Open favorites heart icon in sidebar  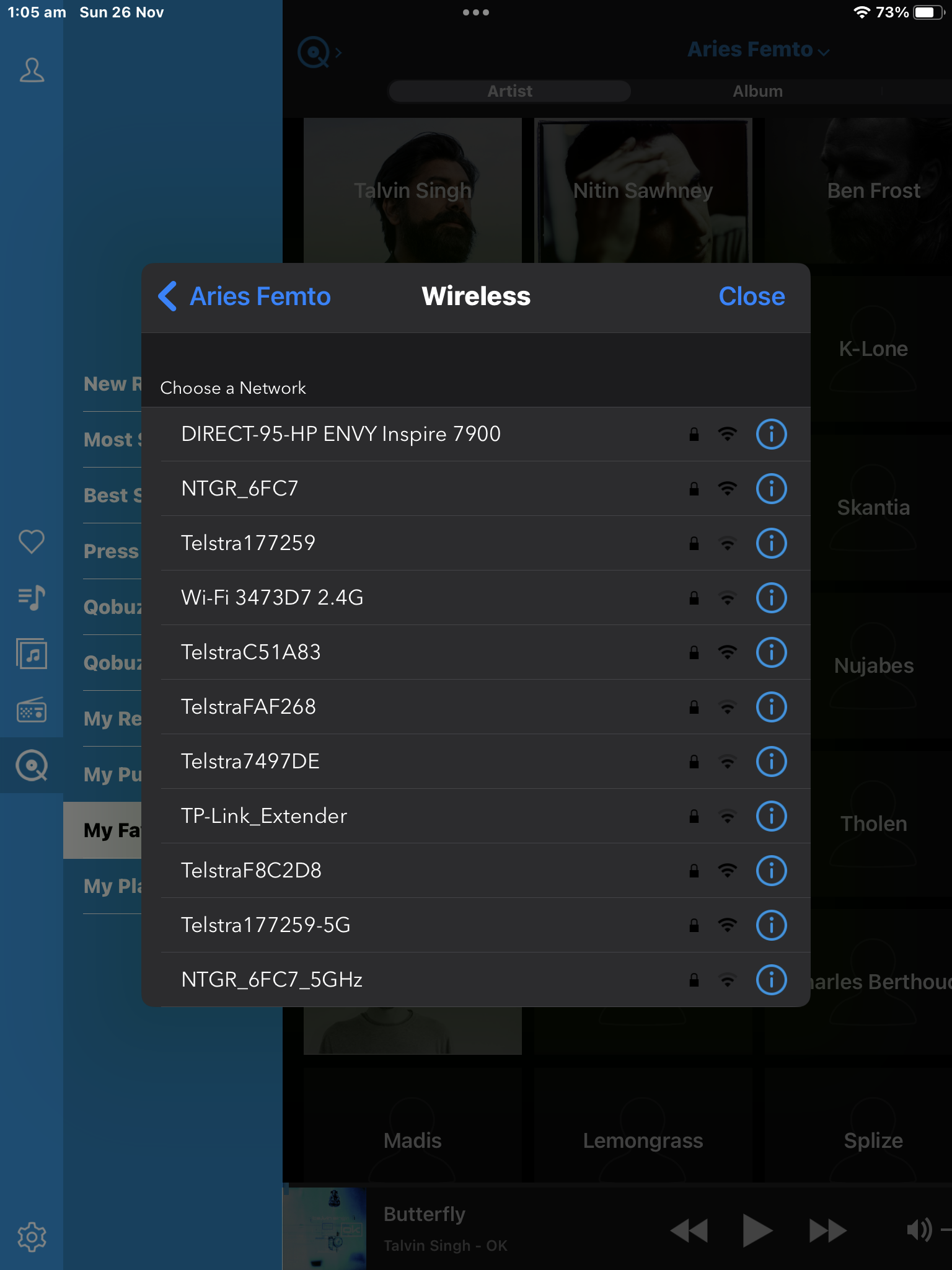pos(32,541)
